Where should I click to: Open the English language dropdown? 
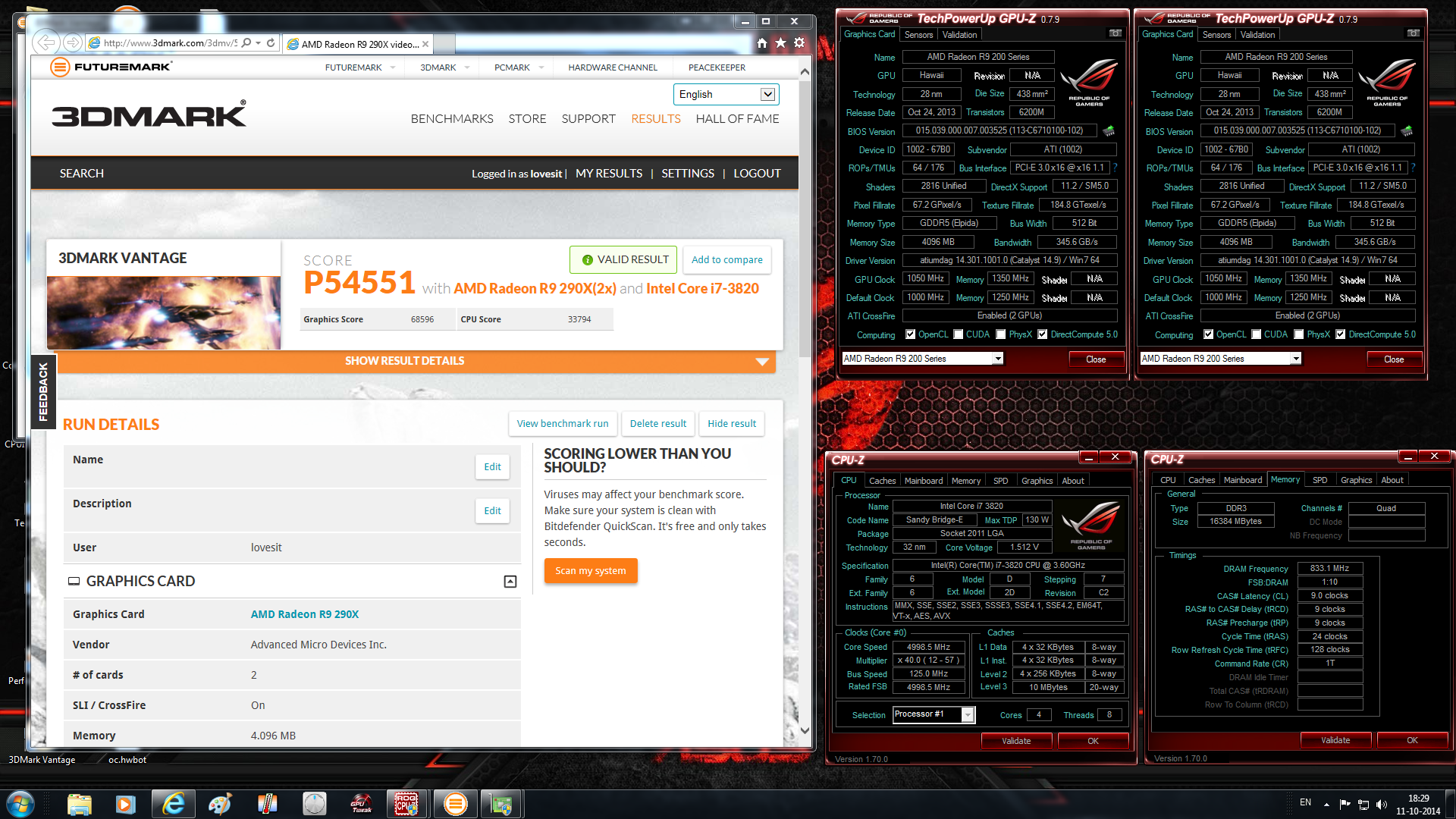coord(726,94)
